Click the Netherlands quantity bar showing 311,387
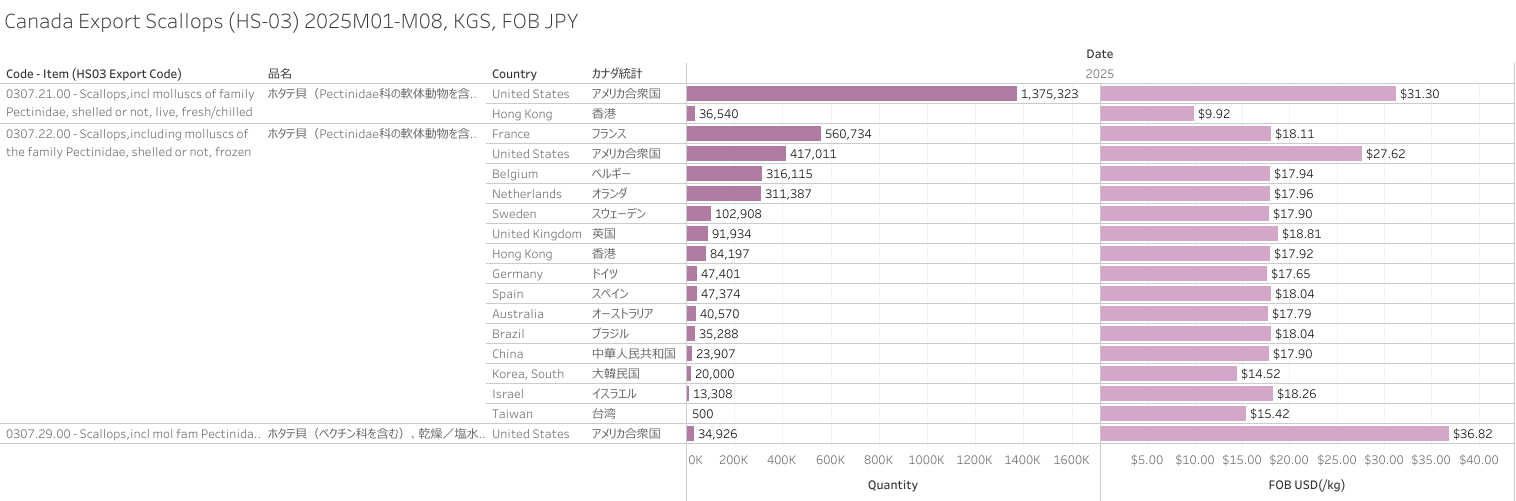Viewport: 1516px width, 501px height. point(723,194)
